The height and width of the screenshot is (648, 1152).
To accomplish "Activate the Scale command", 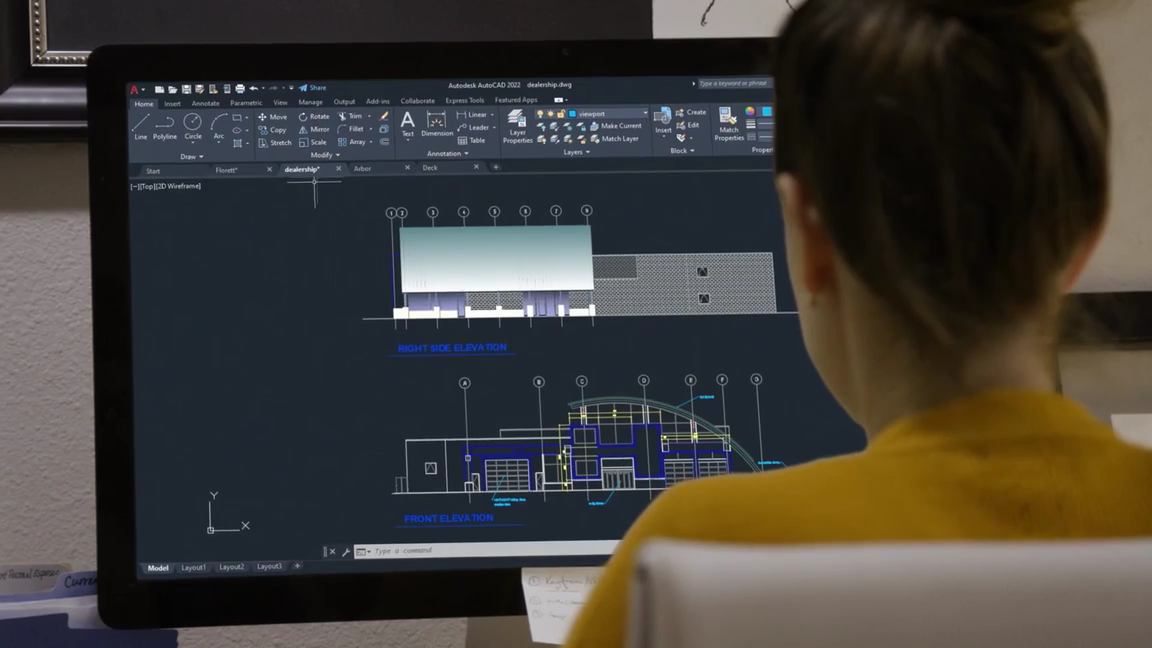I will pos(312,143).
